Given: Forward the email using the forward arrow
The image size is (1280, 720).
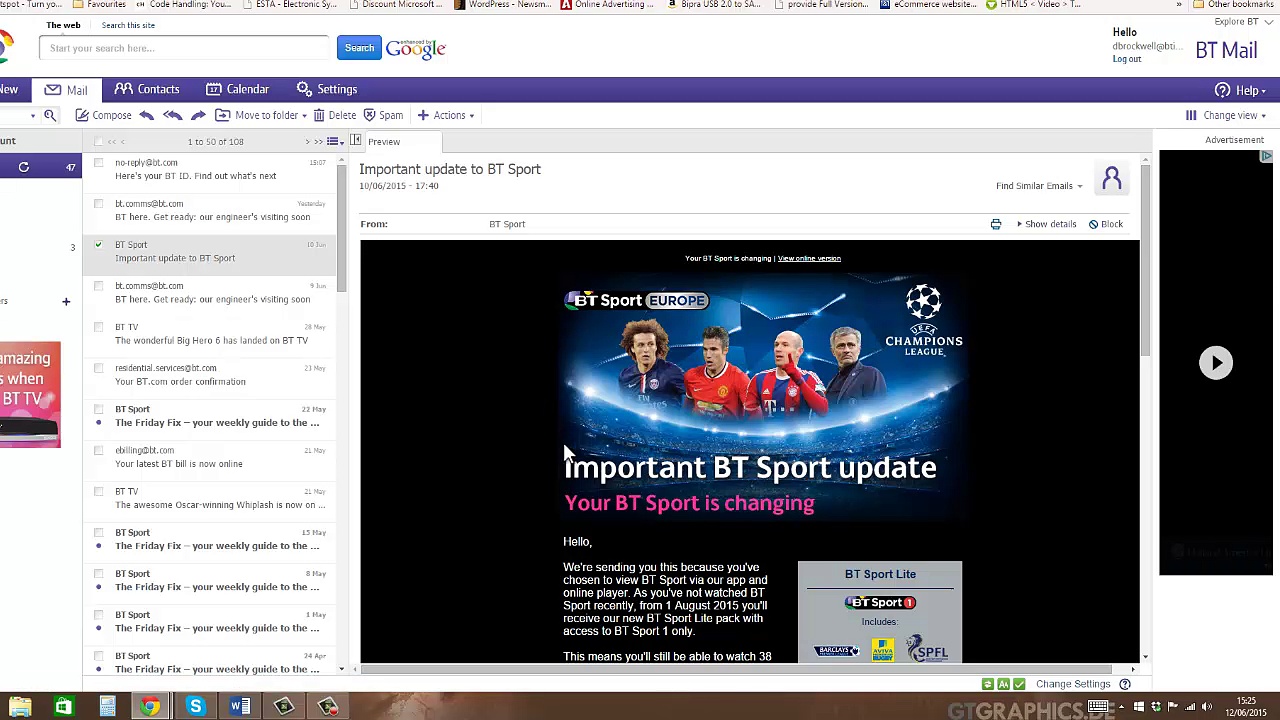Looking at the screenshot, I should pyautogui.click(x=198, y=115).
